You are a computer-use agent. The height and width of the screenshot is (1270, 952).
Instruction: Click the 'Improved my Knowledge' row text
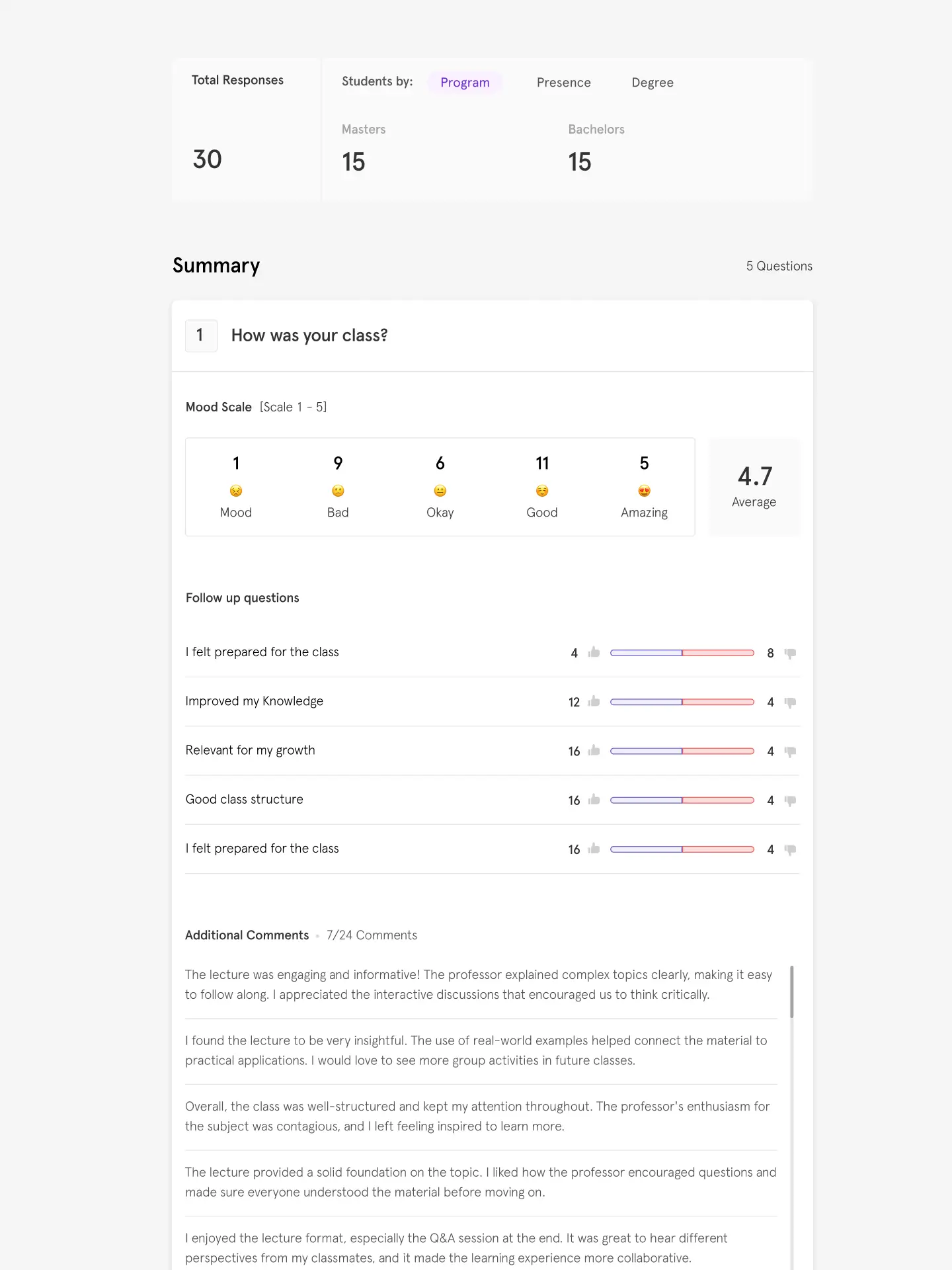click(255, 701)
